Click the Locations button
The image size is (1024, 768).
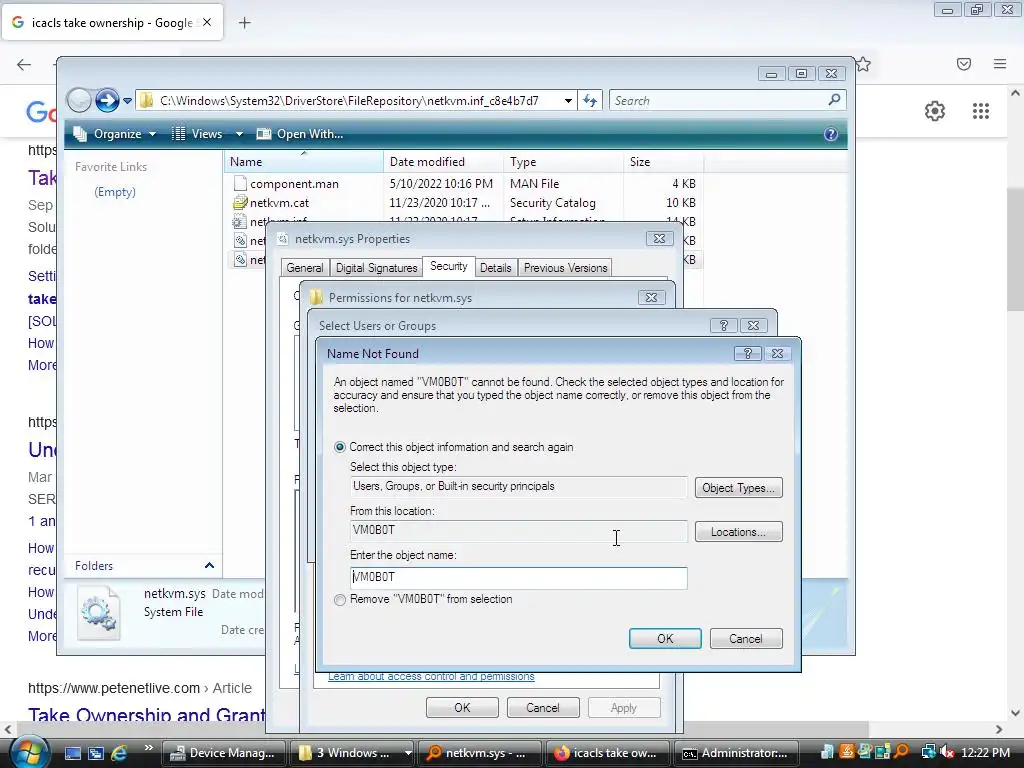[x=739, y=532]
